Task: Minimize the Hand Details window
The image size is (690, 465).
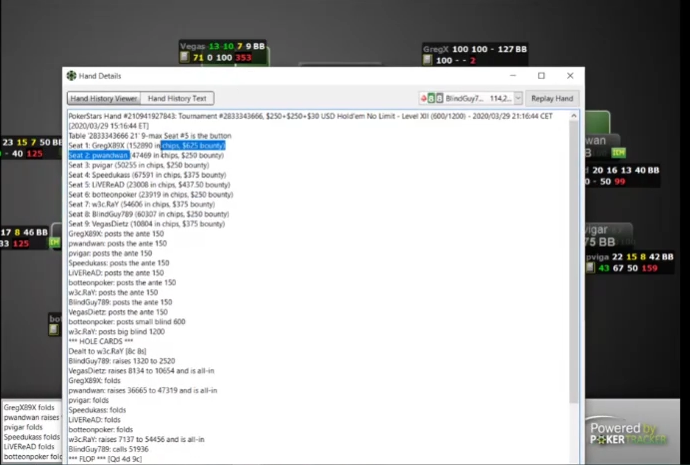Action: pyautogui.click(x=513, y=76)
